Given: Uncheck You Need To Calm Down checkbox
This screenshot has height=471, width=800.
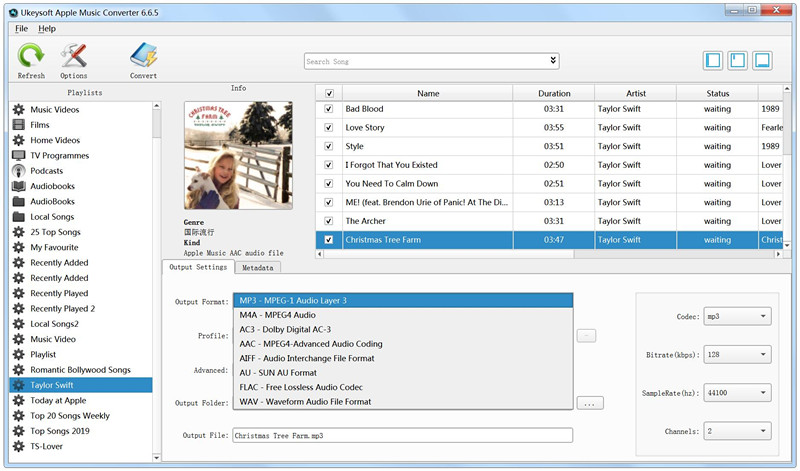Looking at the screenshot, I should (x=329, y=184).
